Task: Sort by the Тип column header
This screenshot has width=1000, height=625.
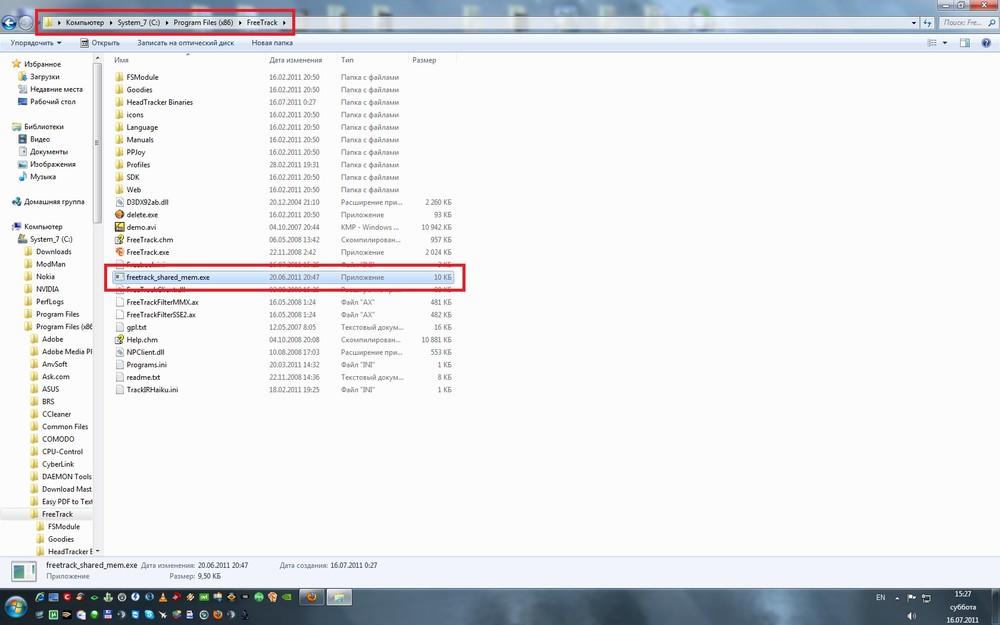Action: tap(347, 60)
